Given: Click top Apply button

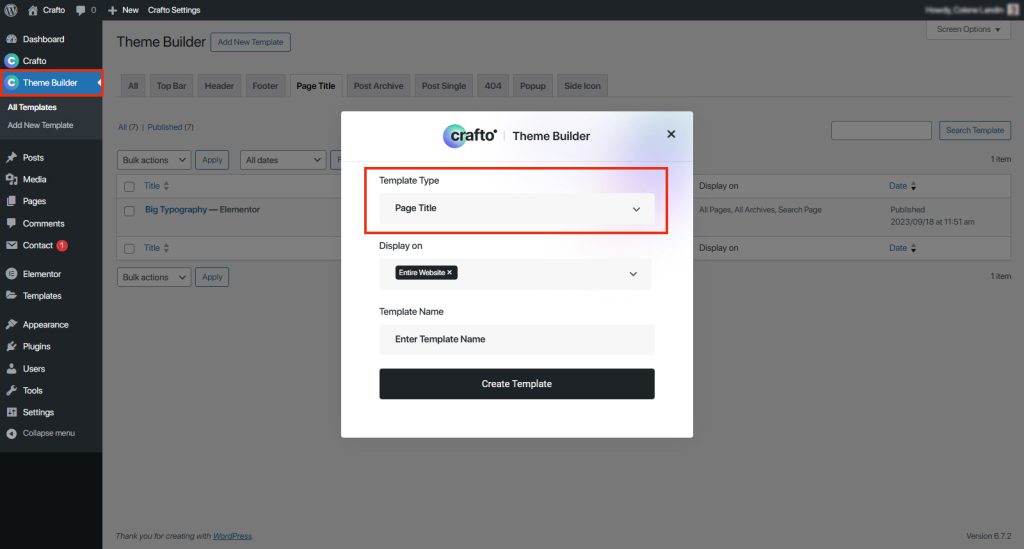Looking at the screenshot, I should point(212,160).
